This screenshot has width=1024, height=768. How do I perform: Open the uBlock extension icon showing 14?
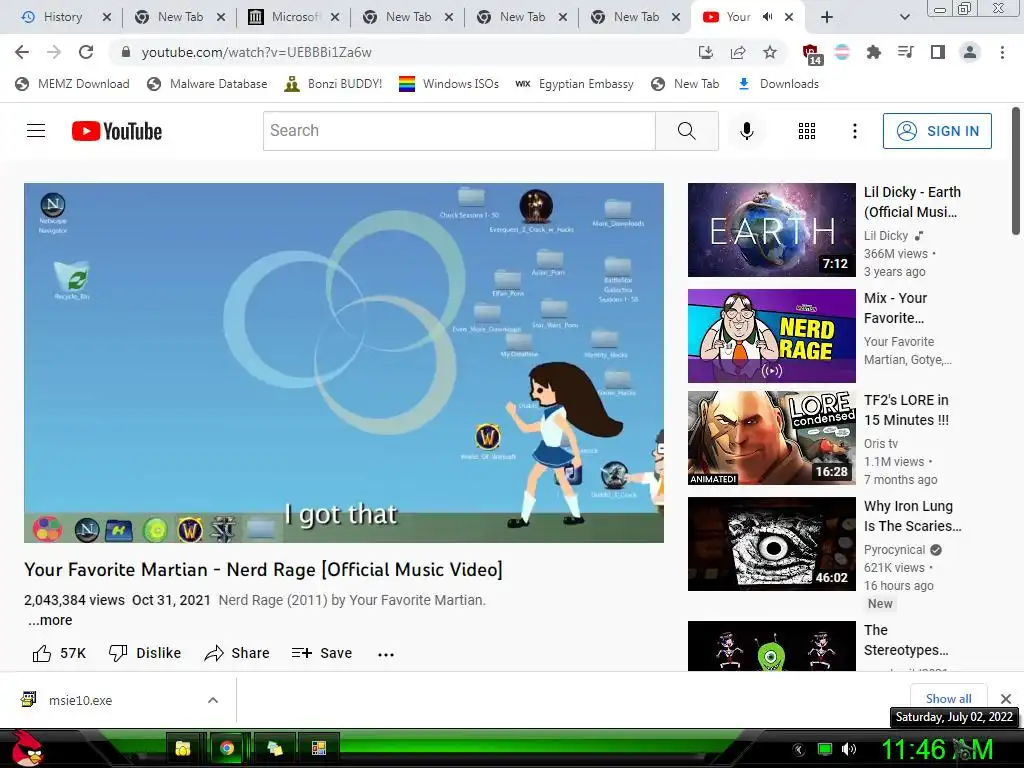pos(812,54)
